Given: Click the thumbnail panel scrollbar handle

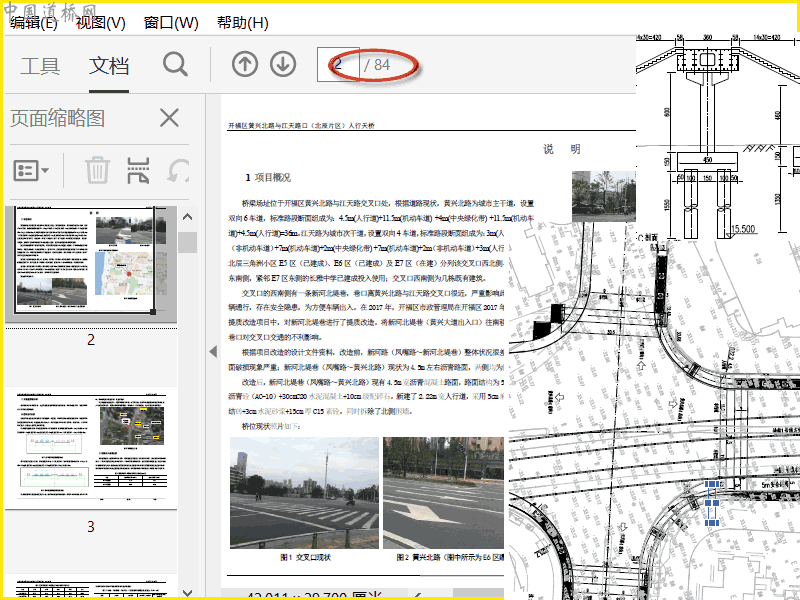Looking at the screenshot, I should point(187,242).
